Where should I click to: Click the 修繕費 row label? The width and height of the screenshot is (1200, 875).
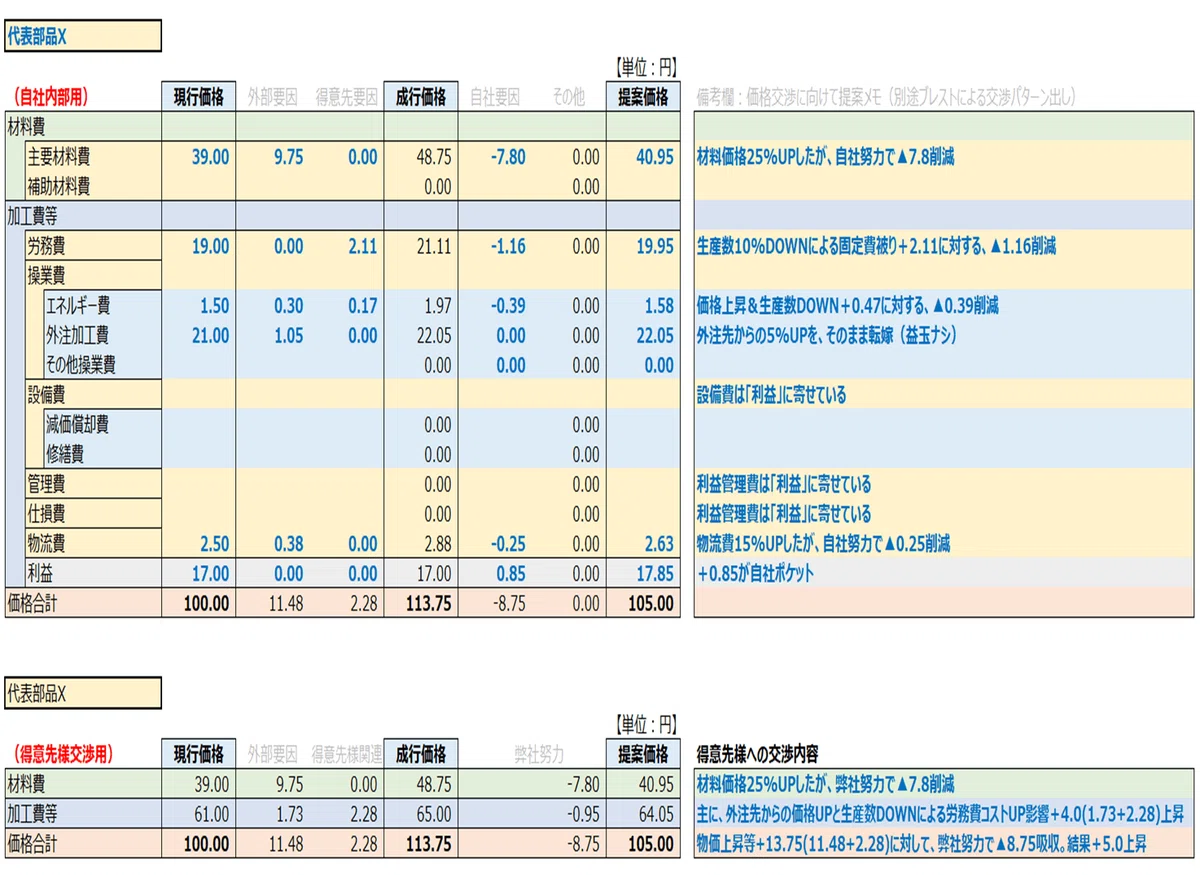(102, 455)
